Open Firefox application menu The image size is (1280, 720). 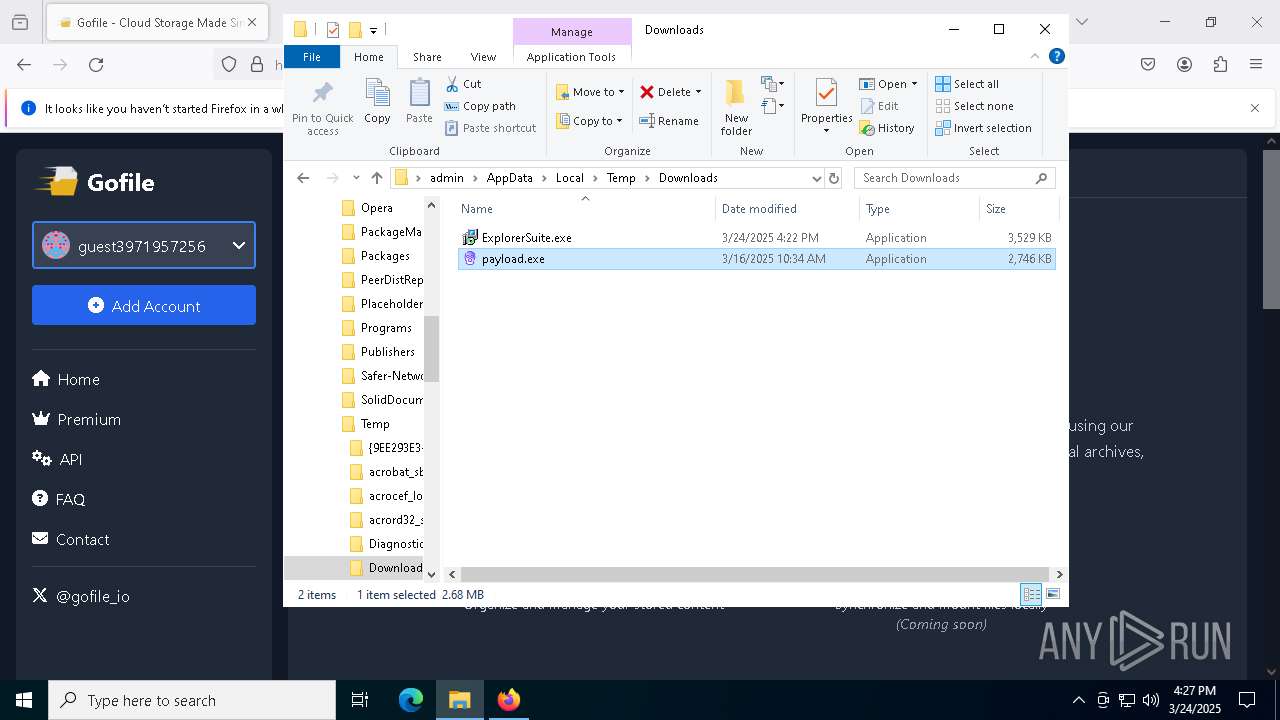(1256, 65)
